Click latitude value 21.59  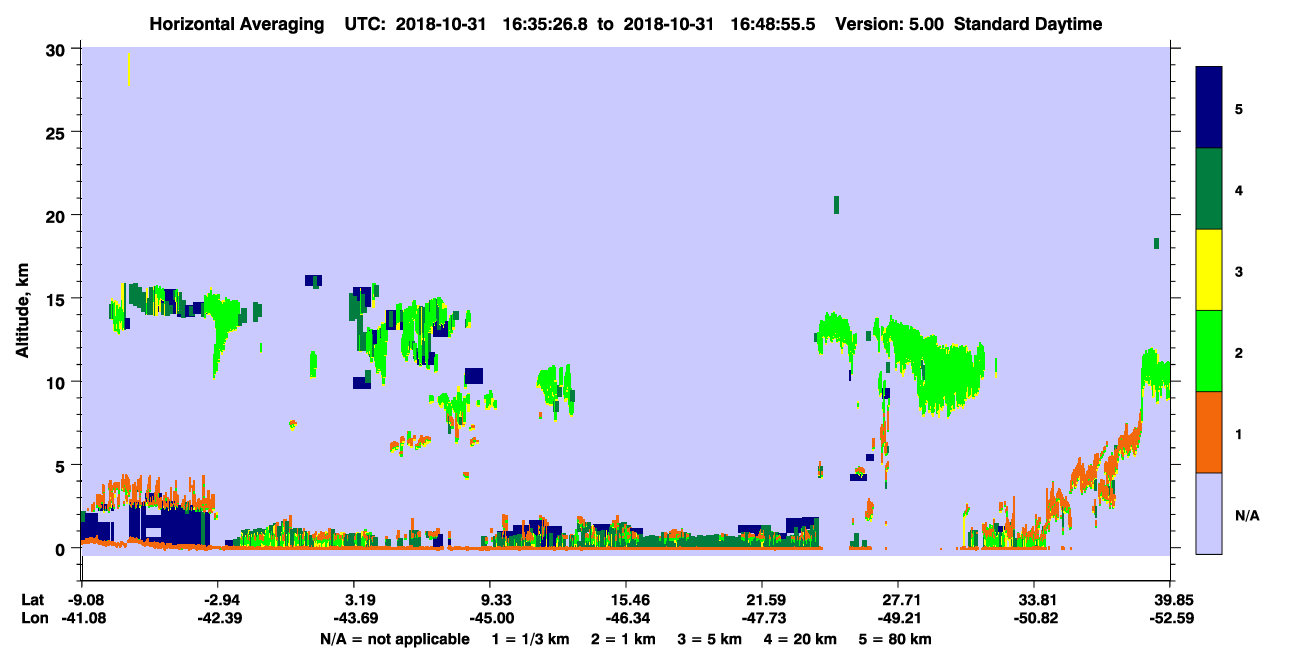pos(762,600)
